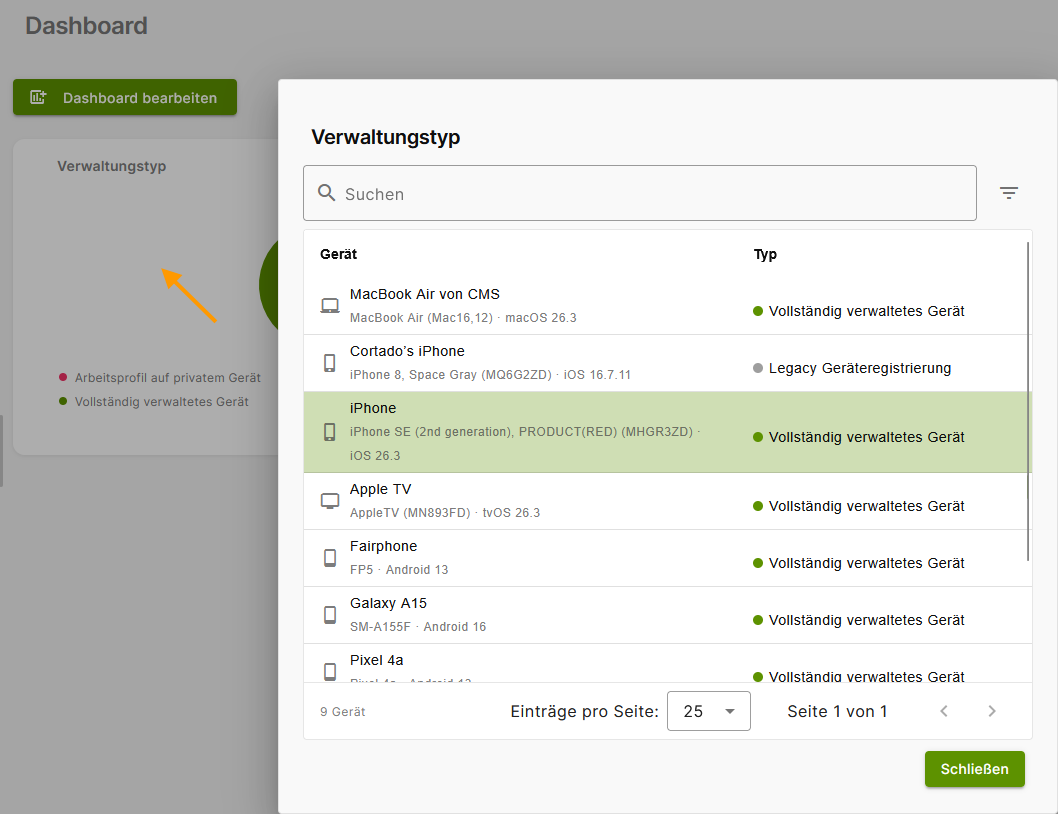Click the screen icon next to Apple TV
1058x814 pixels.
[330, 499]
